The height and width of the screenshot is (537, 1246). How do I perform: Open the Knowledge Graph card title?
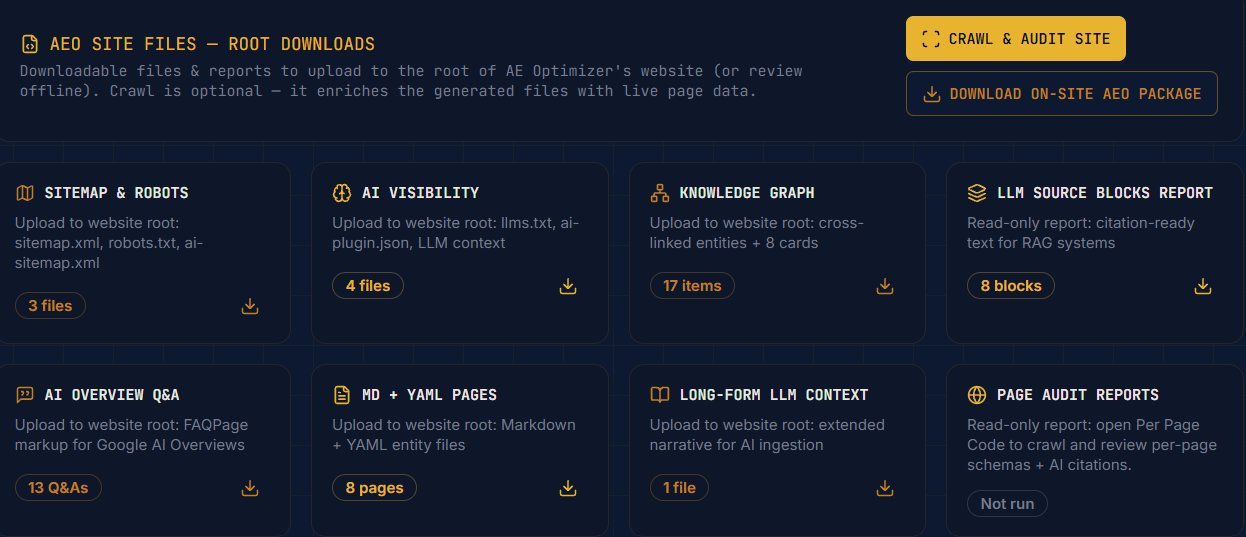pos(747,192)
